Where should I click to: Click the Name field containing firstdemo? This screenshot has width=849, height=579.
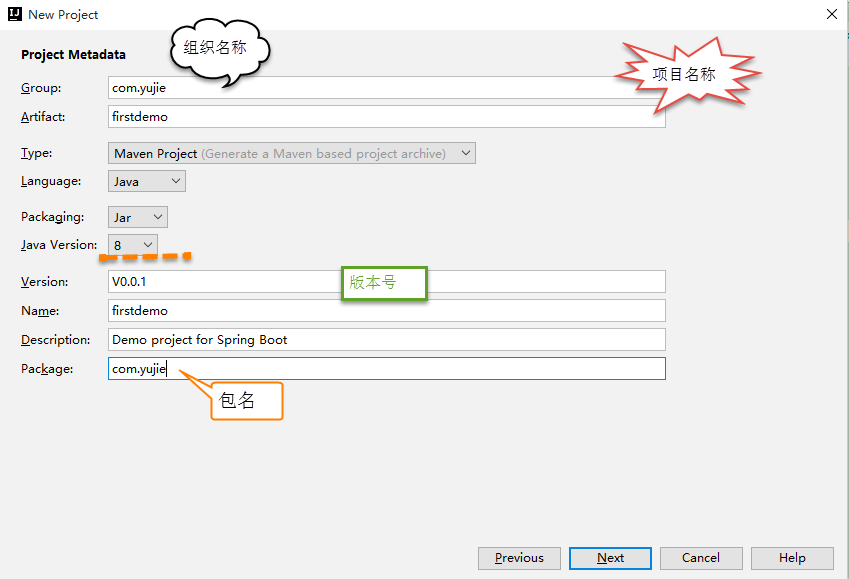point(387,310)
